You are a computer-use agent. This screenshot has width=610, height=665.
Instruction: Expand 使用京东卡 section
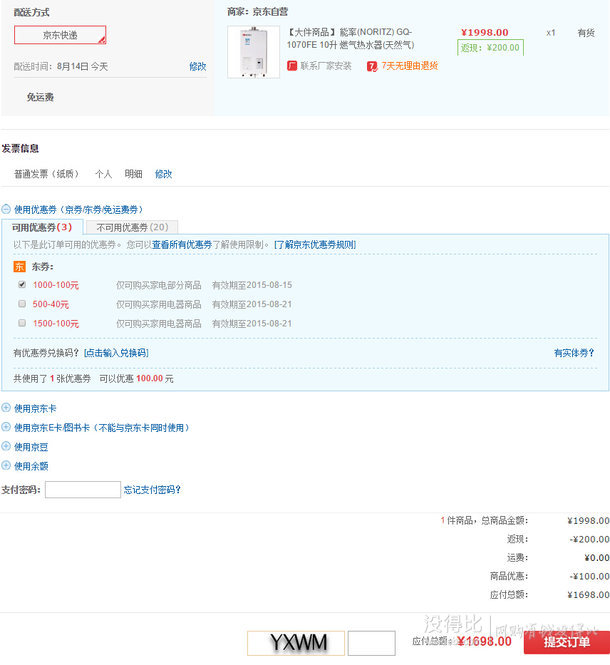6,408
